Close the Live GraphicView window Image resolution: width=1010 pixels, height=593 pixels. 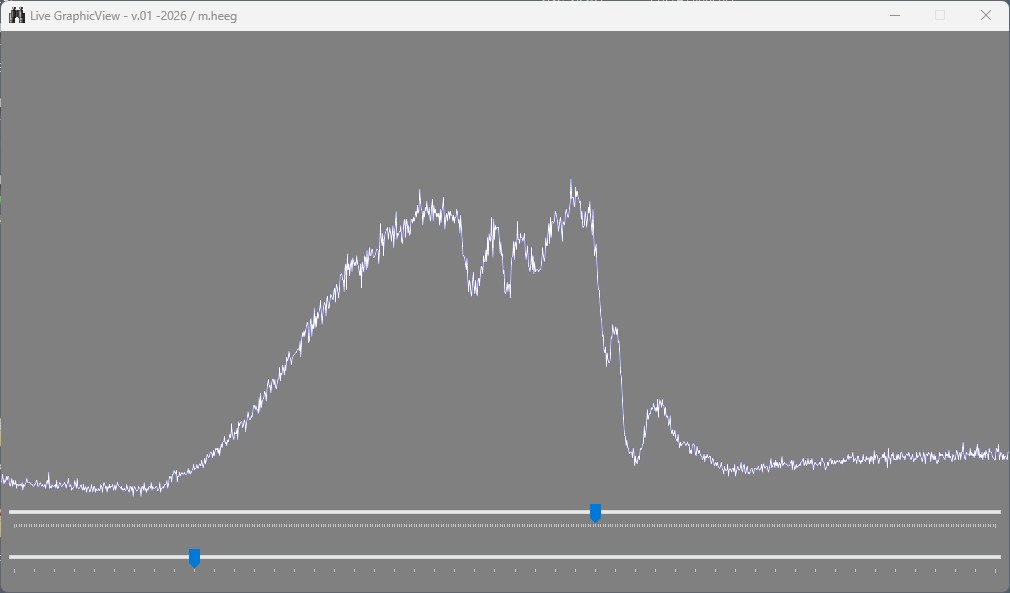point(986,15)
